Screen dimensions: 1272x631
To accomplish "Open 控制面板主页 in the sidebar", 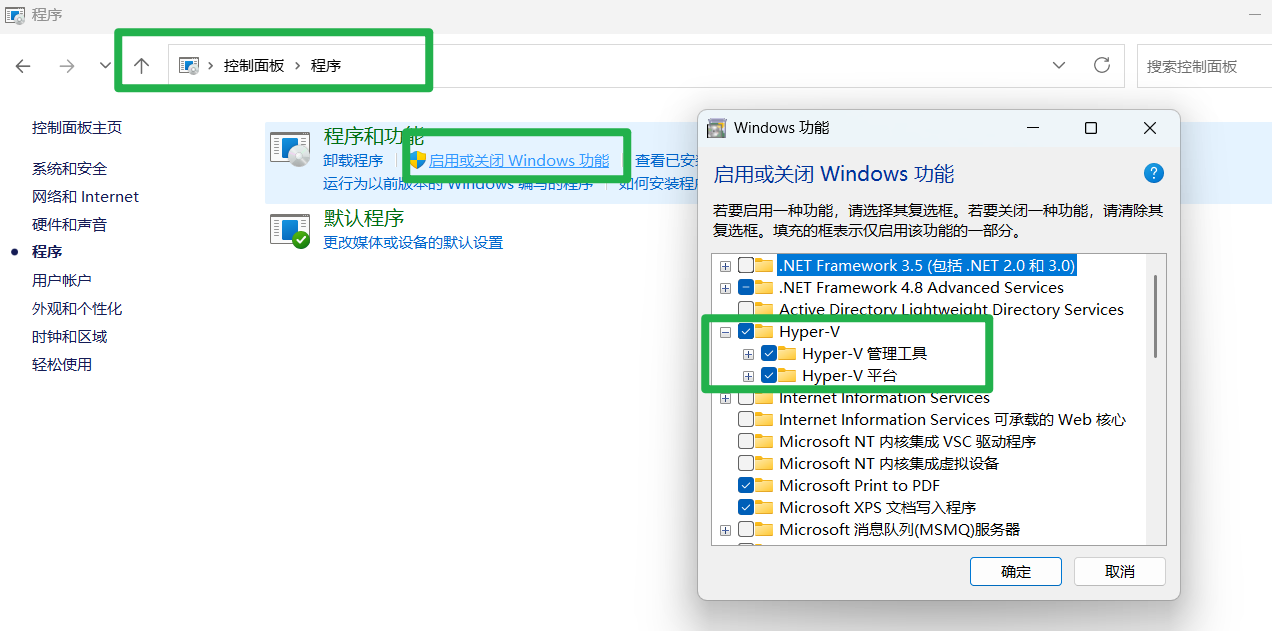I will click(77, 128).
